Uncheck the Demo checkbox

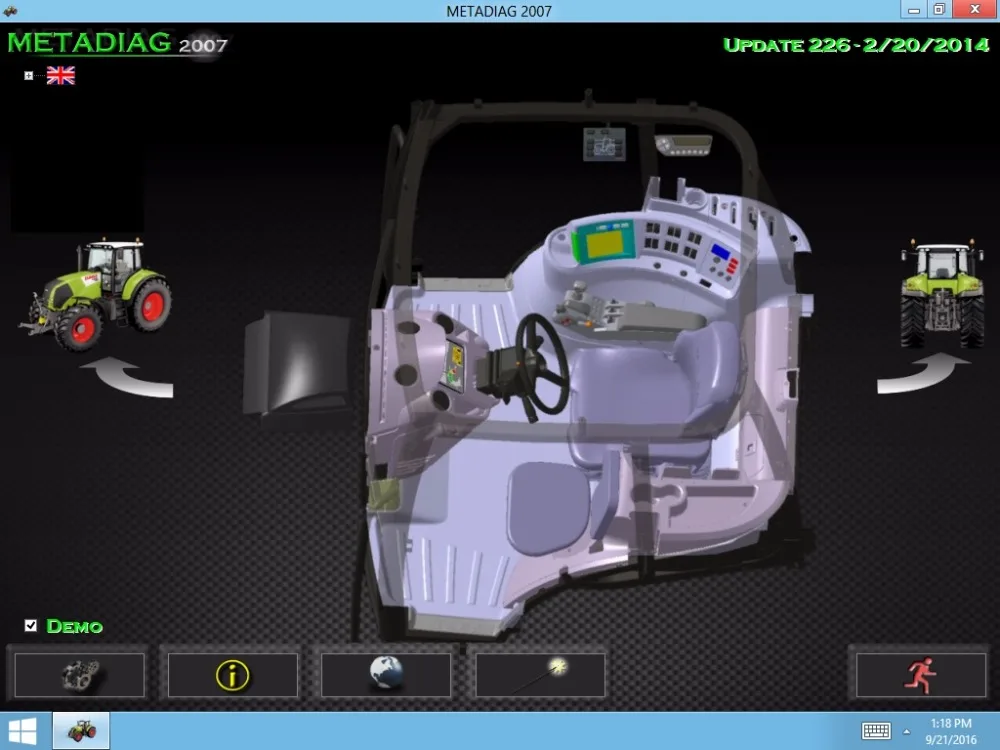(31, 625)
